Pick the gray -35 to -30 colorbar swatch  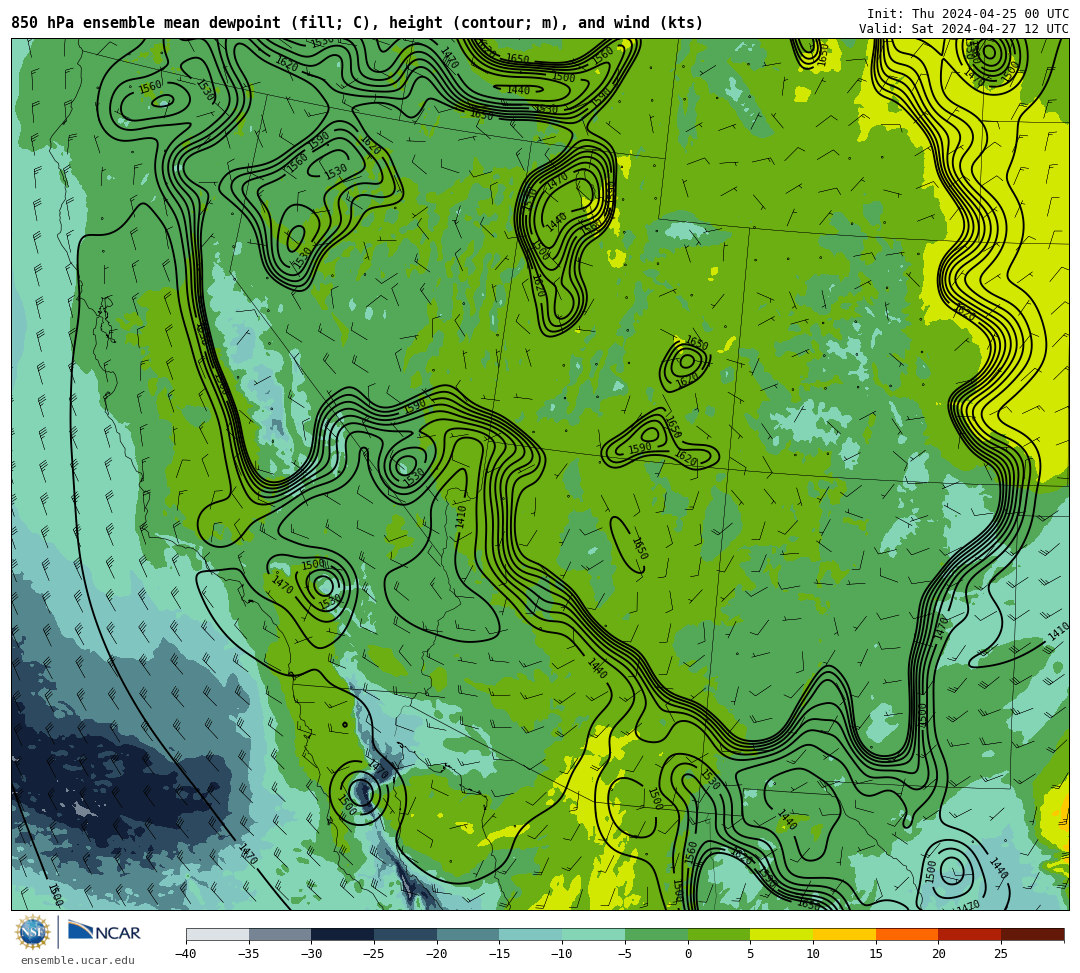(x=280, y=934)
